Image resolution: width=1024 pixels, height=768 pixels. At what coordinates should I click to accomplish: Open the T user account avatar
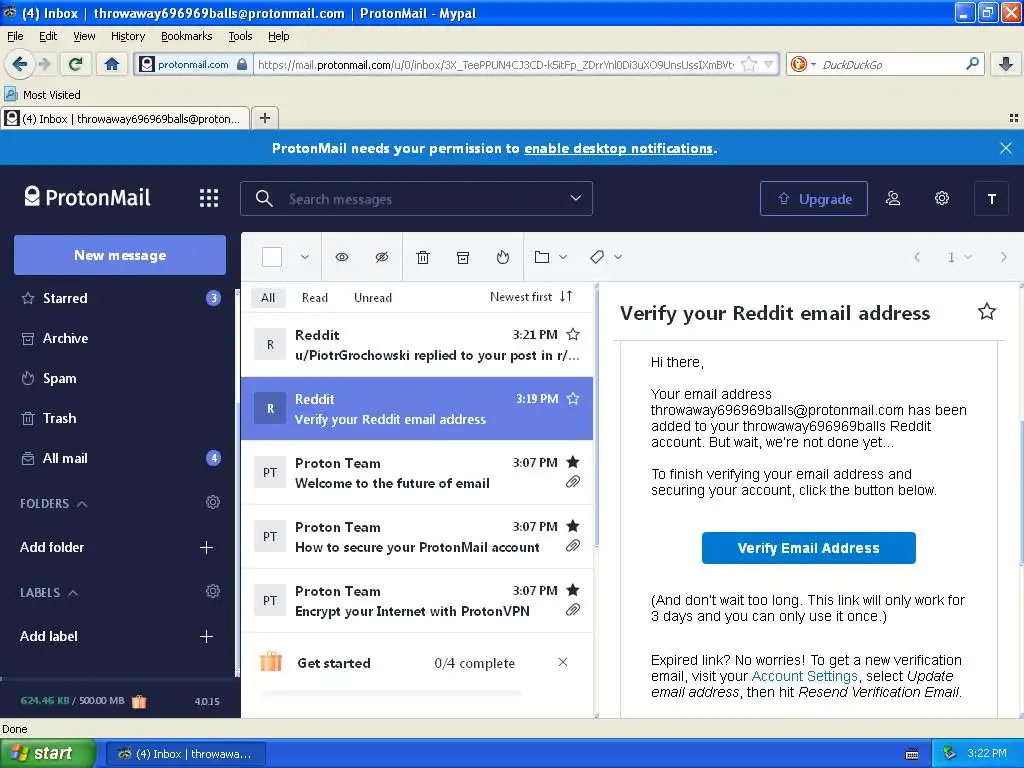point(991,199)
